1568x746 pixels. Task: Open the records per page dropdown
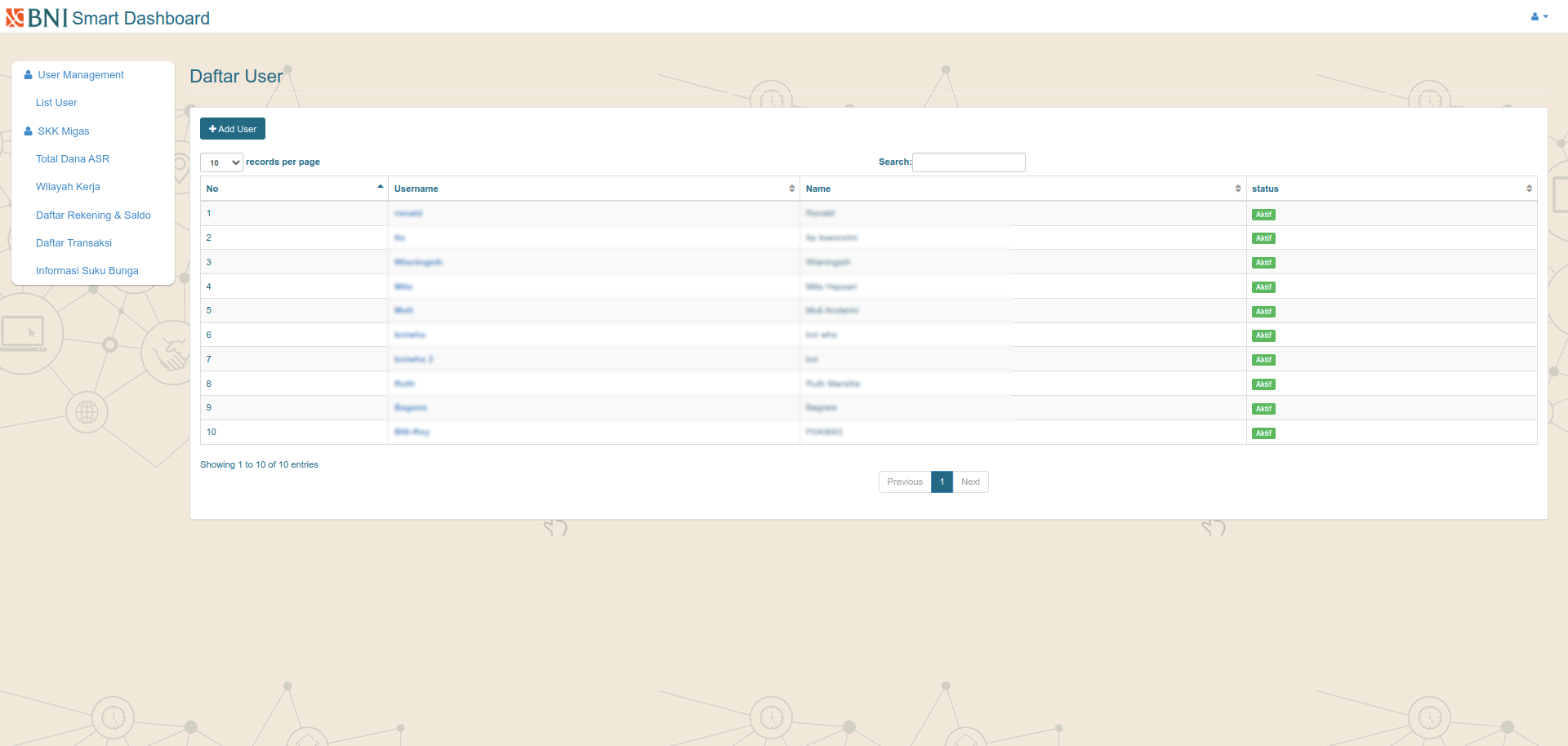point(221,162)
